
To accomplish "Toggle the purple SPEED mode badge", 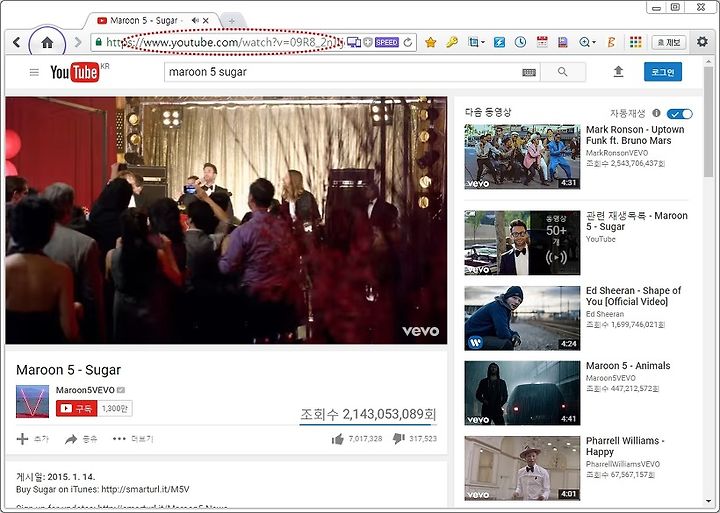I will coord(387,42).
